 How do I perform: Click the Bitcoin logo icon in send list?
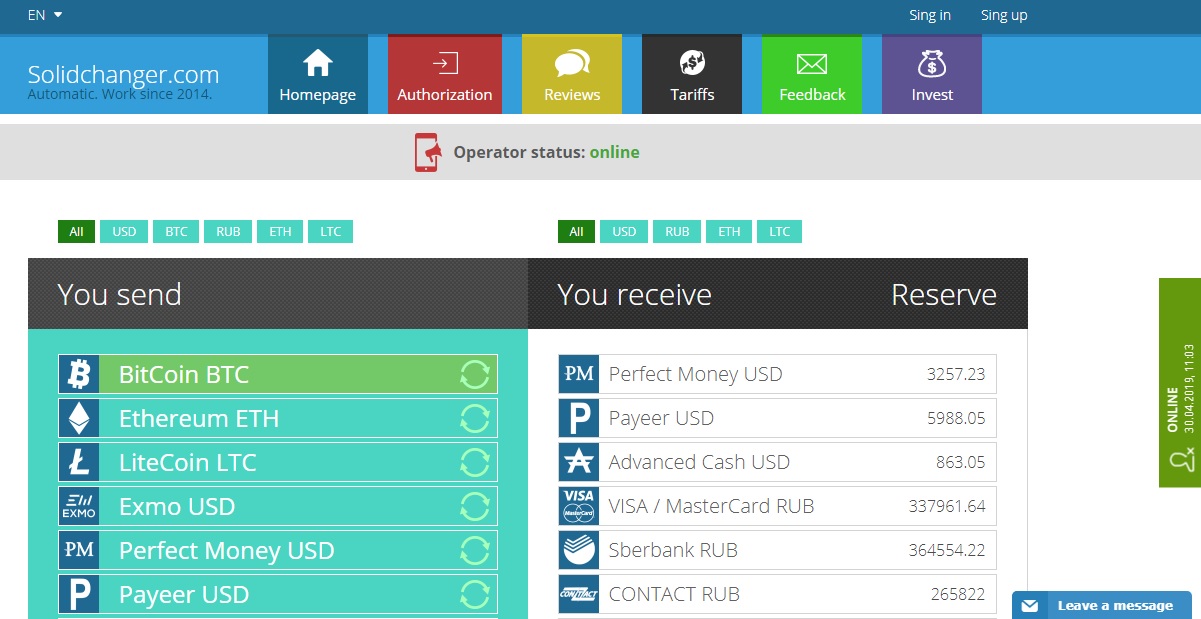[79, 374]
